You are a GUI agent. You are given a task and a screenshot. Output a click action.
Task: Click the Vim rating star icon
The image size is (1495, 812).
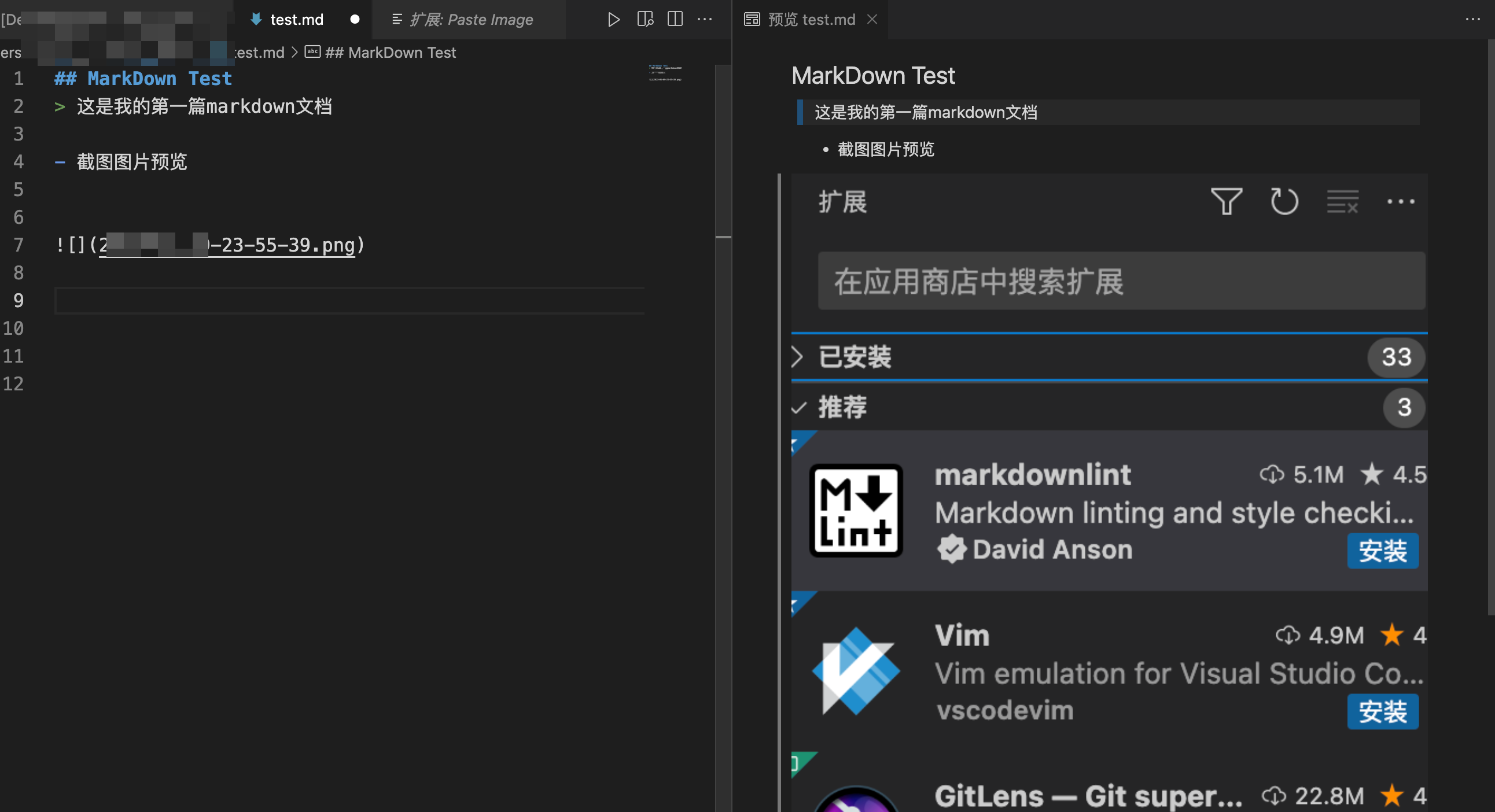(1391, 635)
